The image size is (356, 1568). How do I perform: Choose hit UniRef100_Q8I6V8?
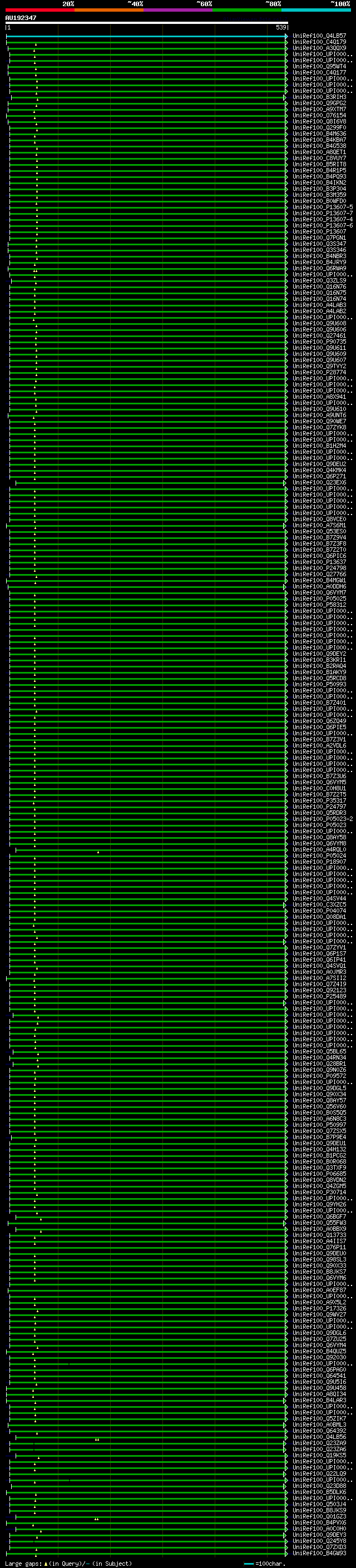coord(319,122)
